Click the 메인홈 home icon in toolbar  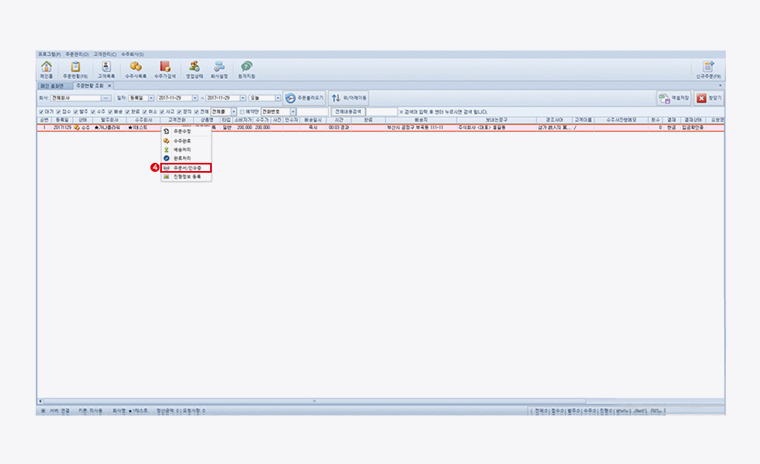click(47, 68)
